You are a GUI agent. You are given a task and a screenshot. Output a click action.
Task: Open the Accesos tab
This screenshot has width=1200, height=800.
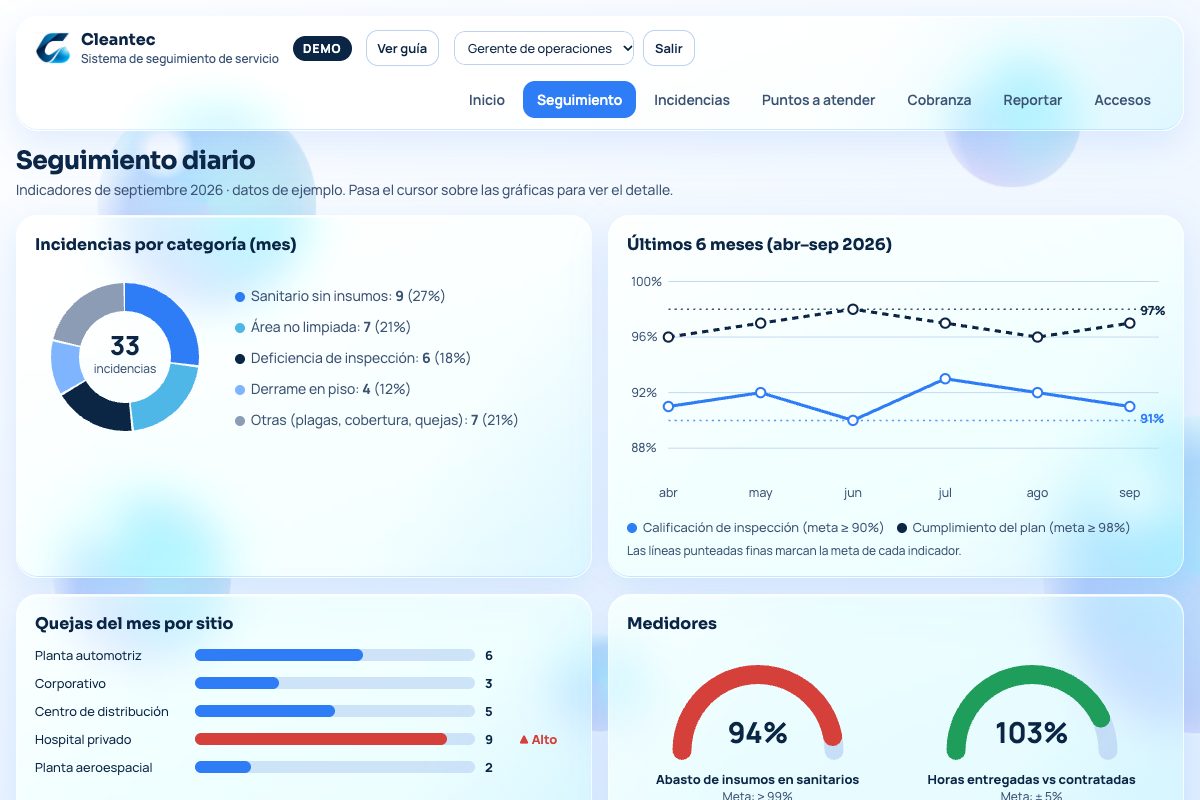[1122, 100]
